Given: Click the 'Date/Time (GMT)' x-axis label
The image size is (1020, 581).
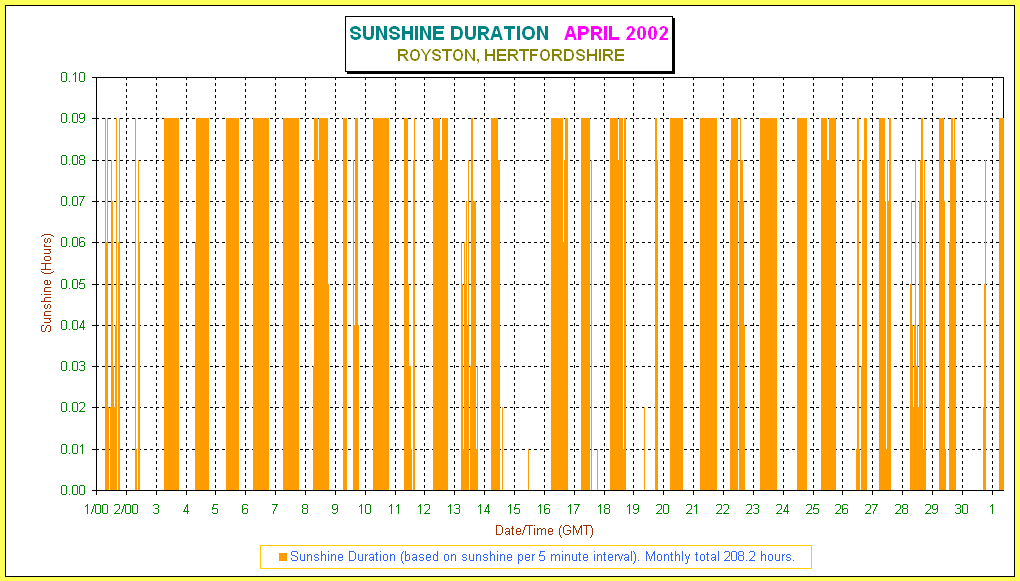Looking at the screenshot, I should tap(544, 530).
